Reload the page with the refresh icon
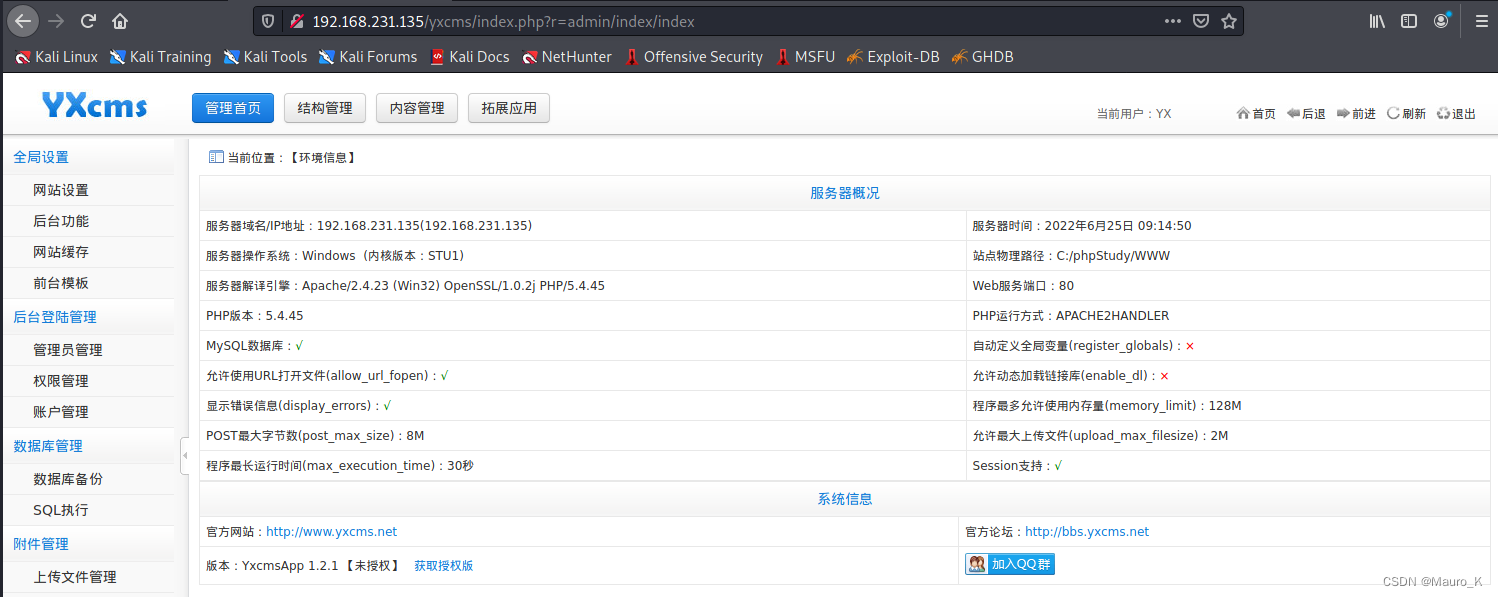The image size is (1498, 597). tap(88, 20)
